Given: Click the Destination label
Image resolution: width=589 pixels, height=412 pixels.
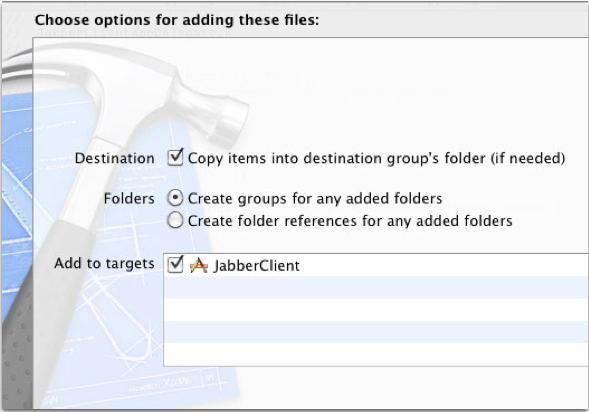Looking at the screenshot, I should [115, 158].
